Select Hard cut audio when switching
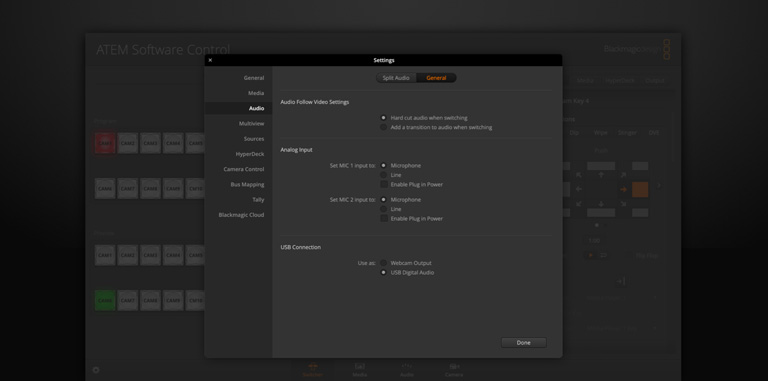This screenshot has height=381, width=768. pyautogui.click(x=384, y=118)
